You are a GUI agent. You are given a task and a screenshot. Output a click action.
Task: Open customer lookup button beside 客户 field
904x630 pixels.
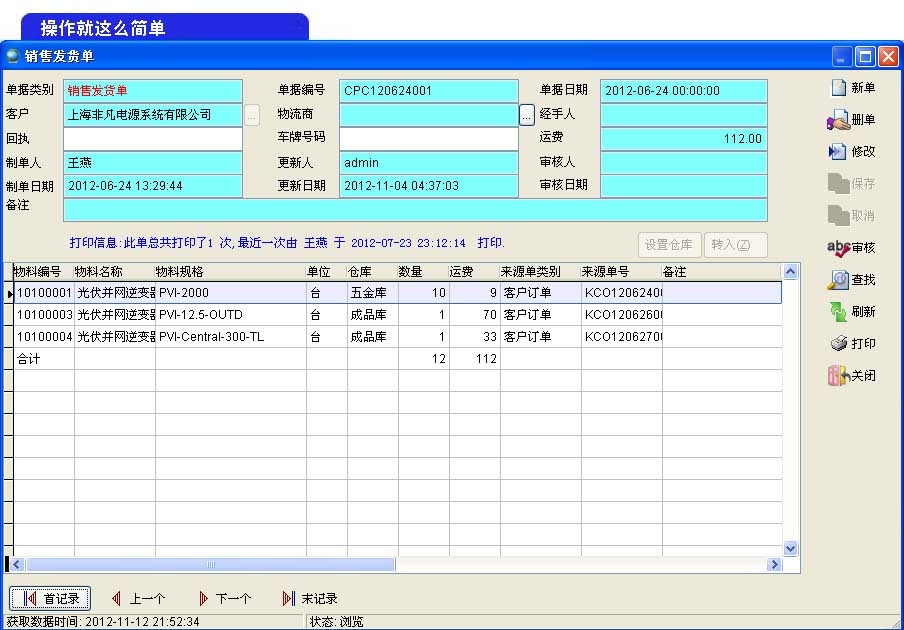252,115
